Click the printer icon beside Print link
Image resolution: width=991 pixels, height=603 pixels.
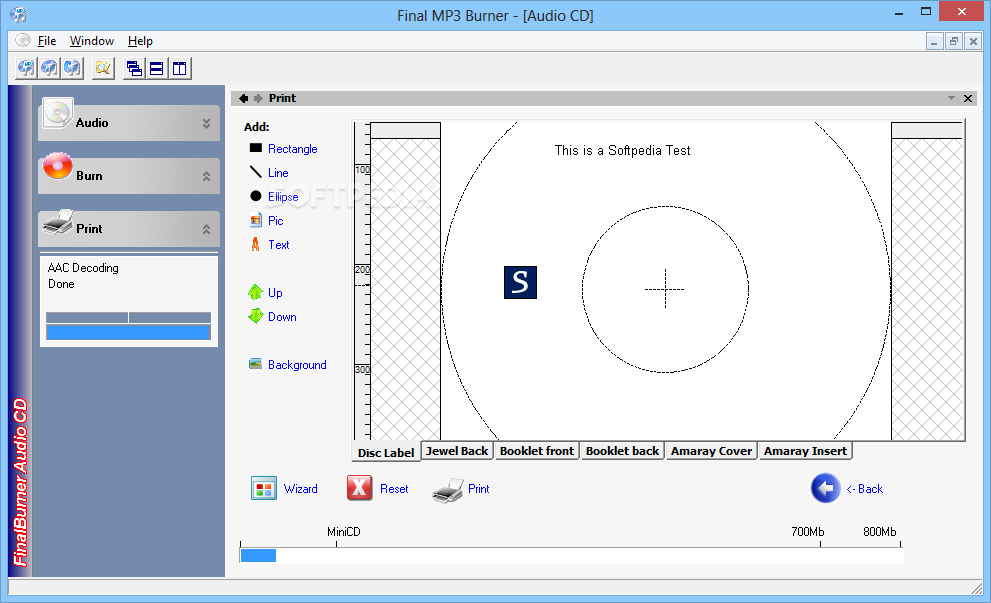pos(448,490)
